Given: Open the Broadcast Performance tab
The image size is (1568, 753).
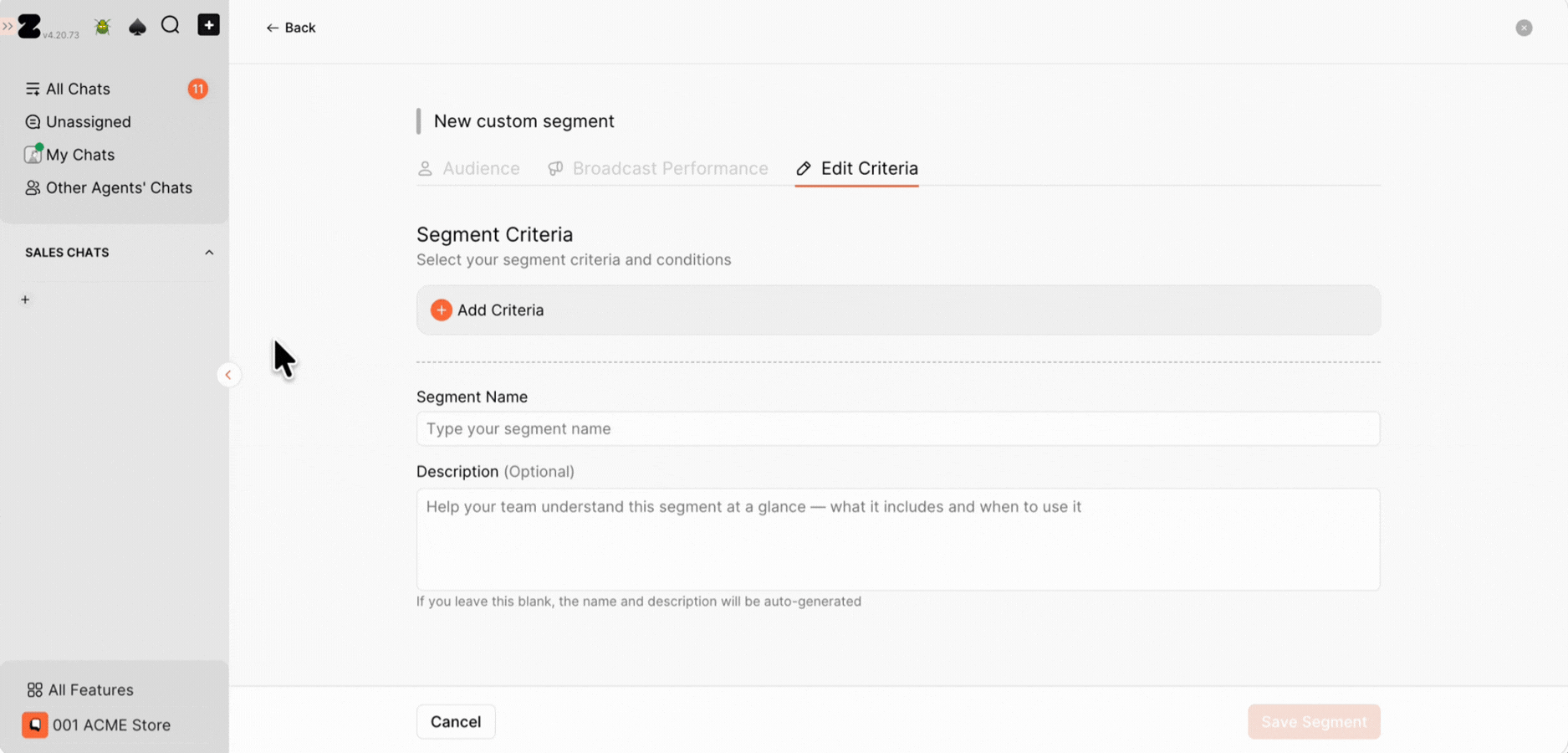Looking at the screenshot, I should pos(657,168).
